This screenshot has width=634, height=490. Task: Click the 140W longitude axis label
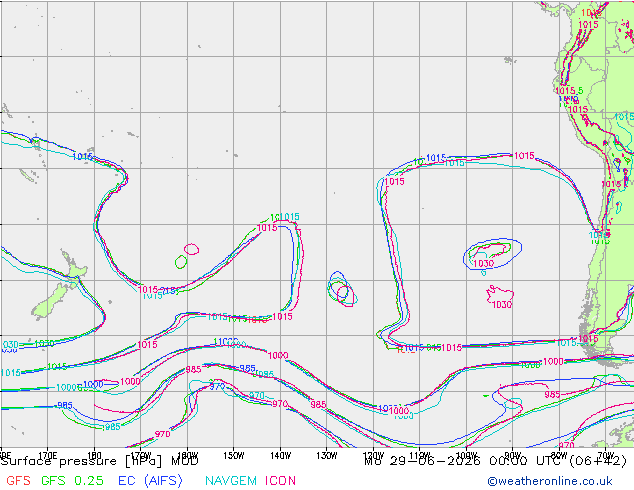tap(281, 456)
